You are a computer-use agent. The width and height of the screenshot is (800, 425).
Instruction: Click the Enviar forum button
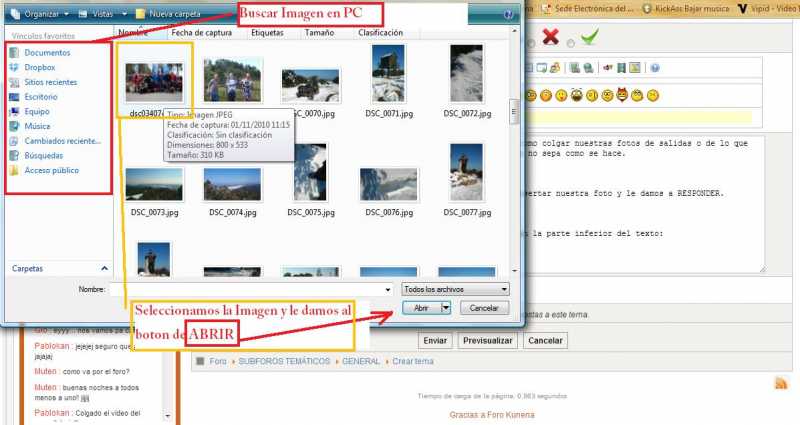[x=435, y=340]
